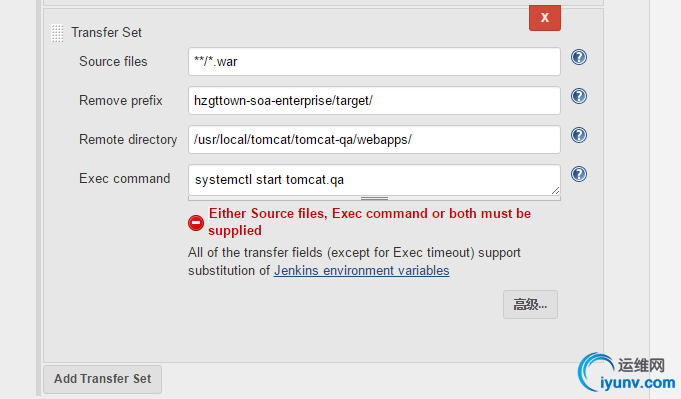Focus the Remove prefix input box
The width and height of the screenshot is (681, 399).
[374, 100]
